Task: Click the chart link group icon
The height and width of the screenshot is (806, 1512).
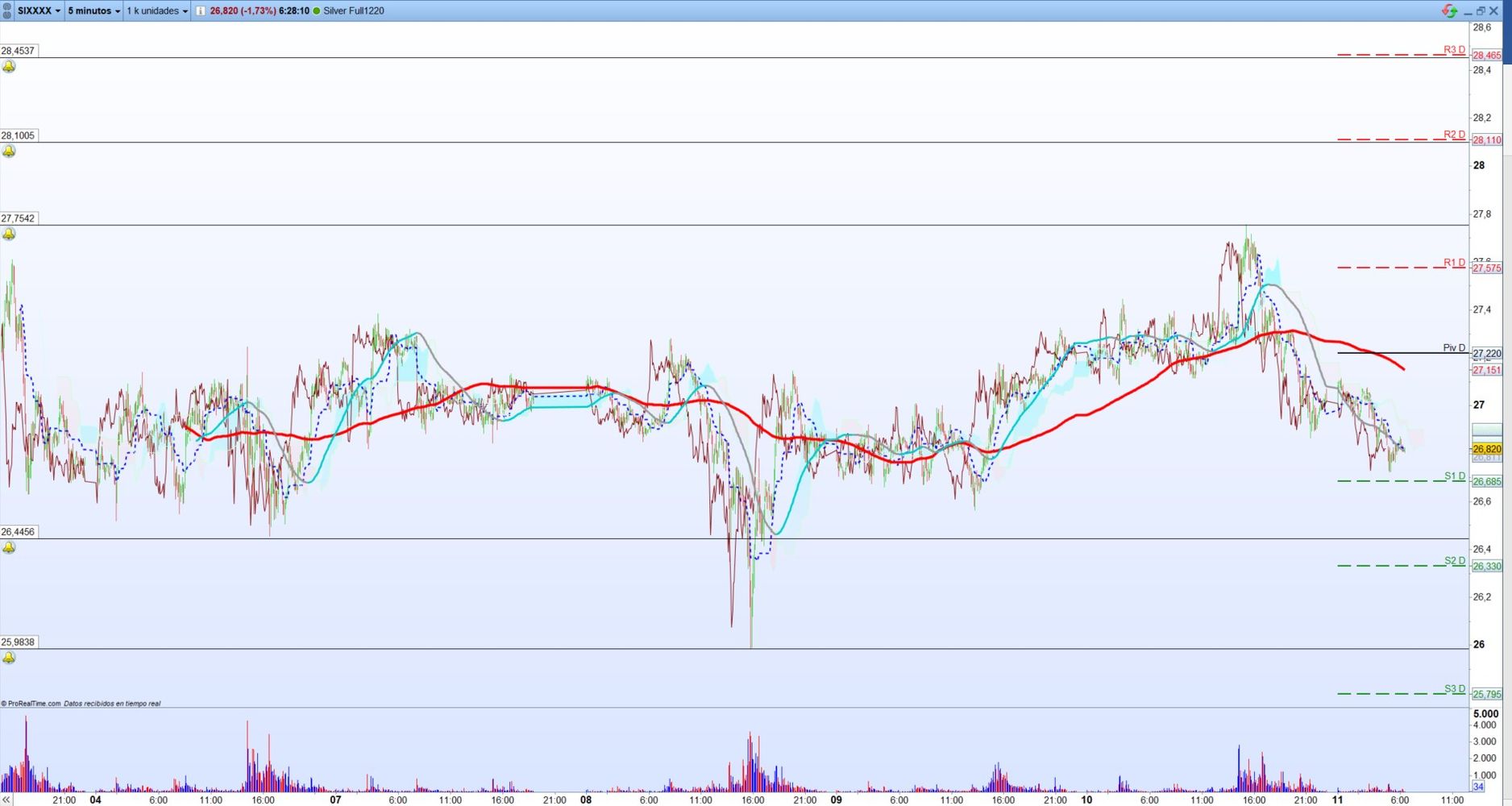Action: (x=7, y=10)
